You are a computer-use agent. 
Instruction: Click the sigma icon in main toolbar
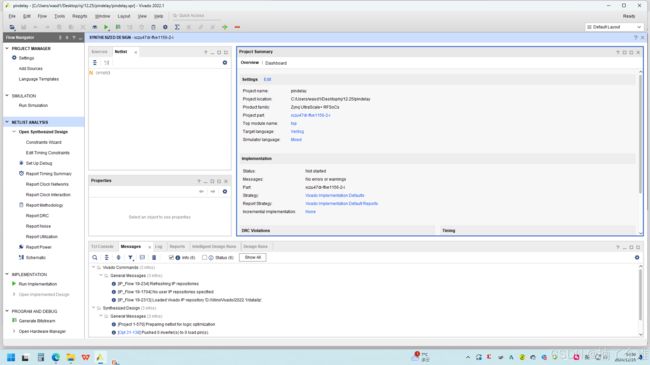177,27
